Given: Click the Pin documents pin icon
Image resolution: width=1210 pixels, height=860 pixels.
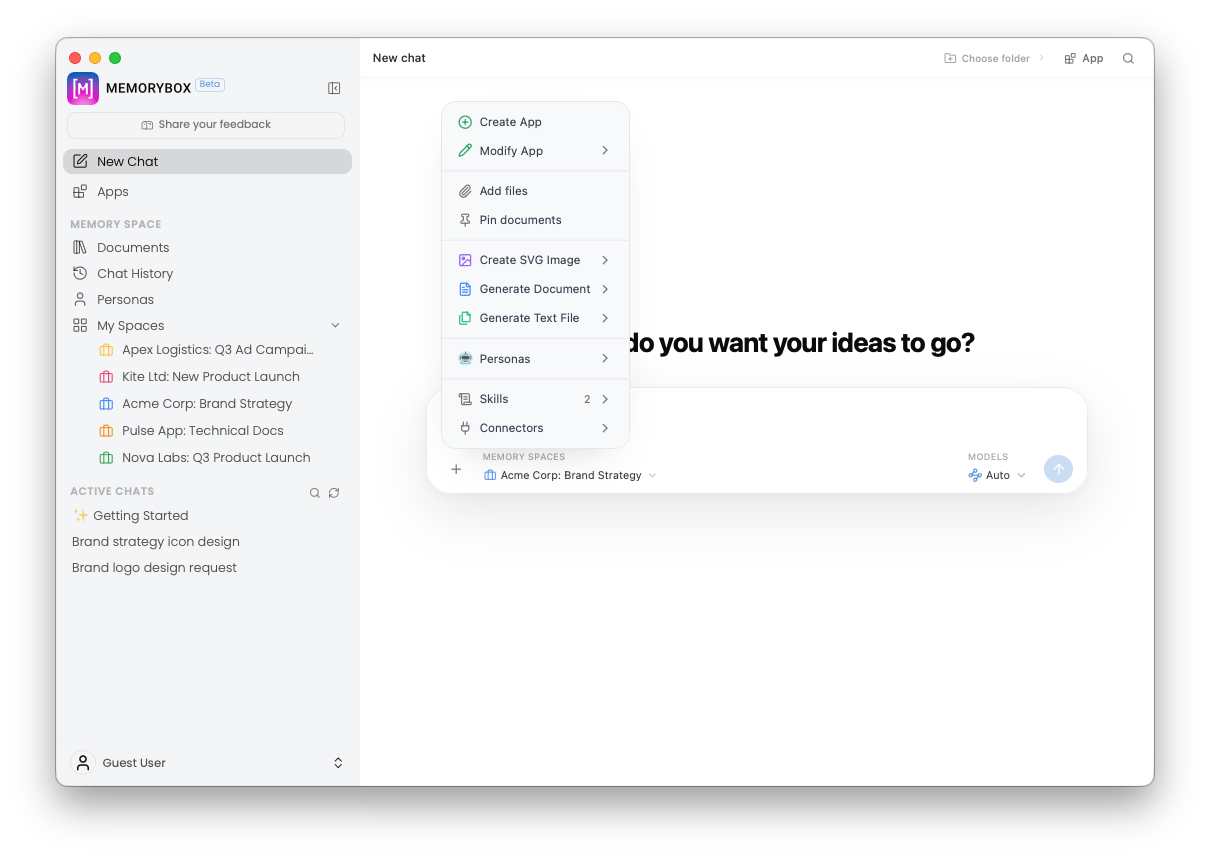Looking at the screenshot, I should click(465, 220).
